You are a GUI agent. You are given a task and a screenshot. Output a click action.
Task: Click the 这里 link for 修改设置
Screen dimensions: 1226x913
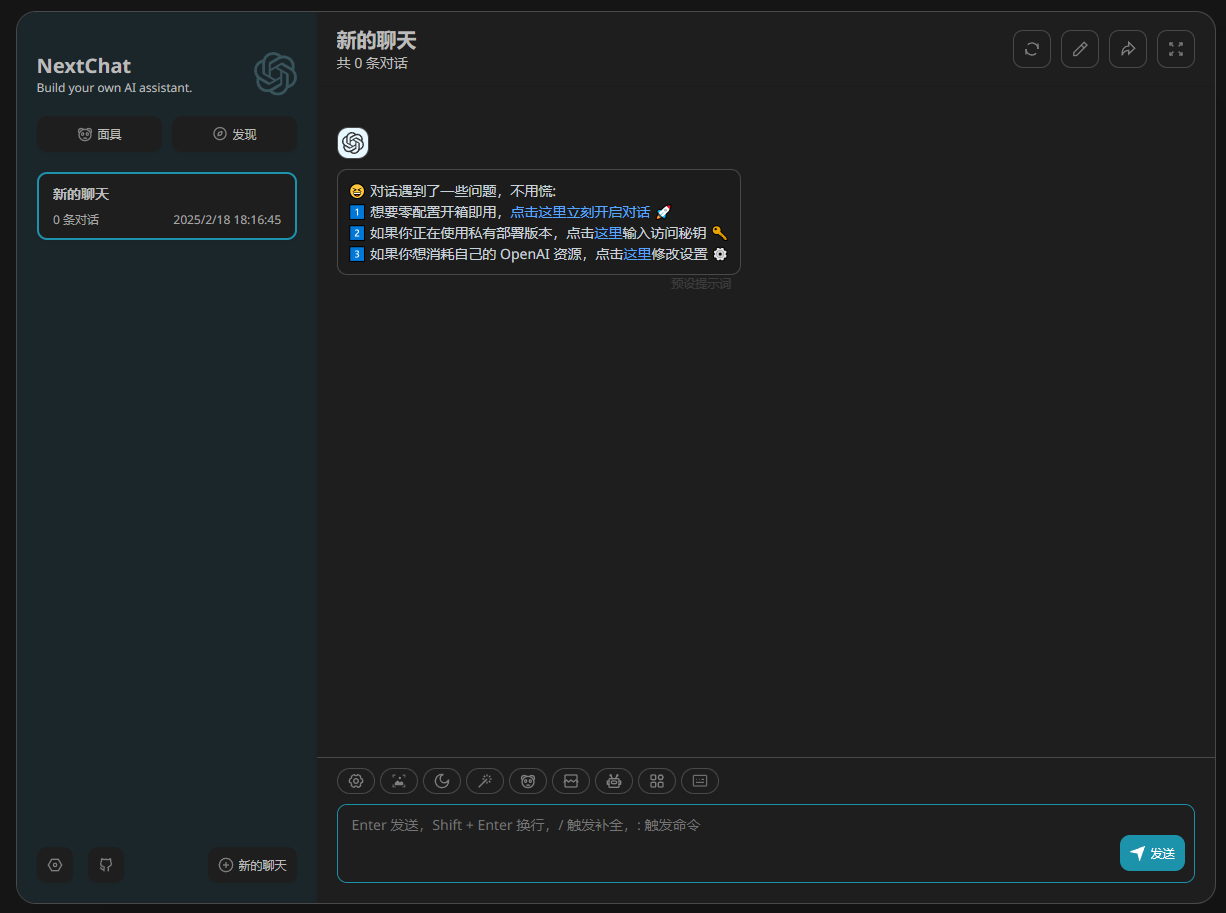(637, 254)
